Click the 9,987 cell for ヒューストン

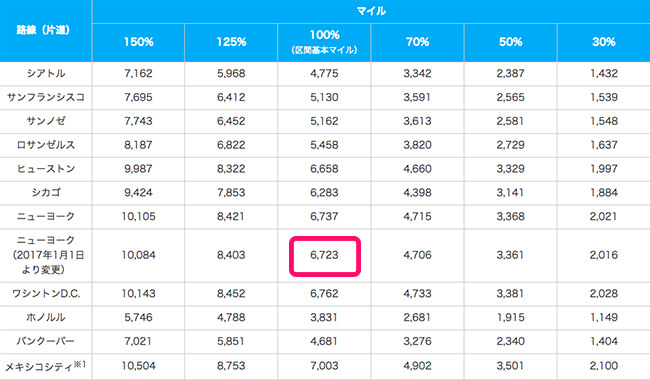138,169
